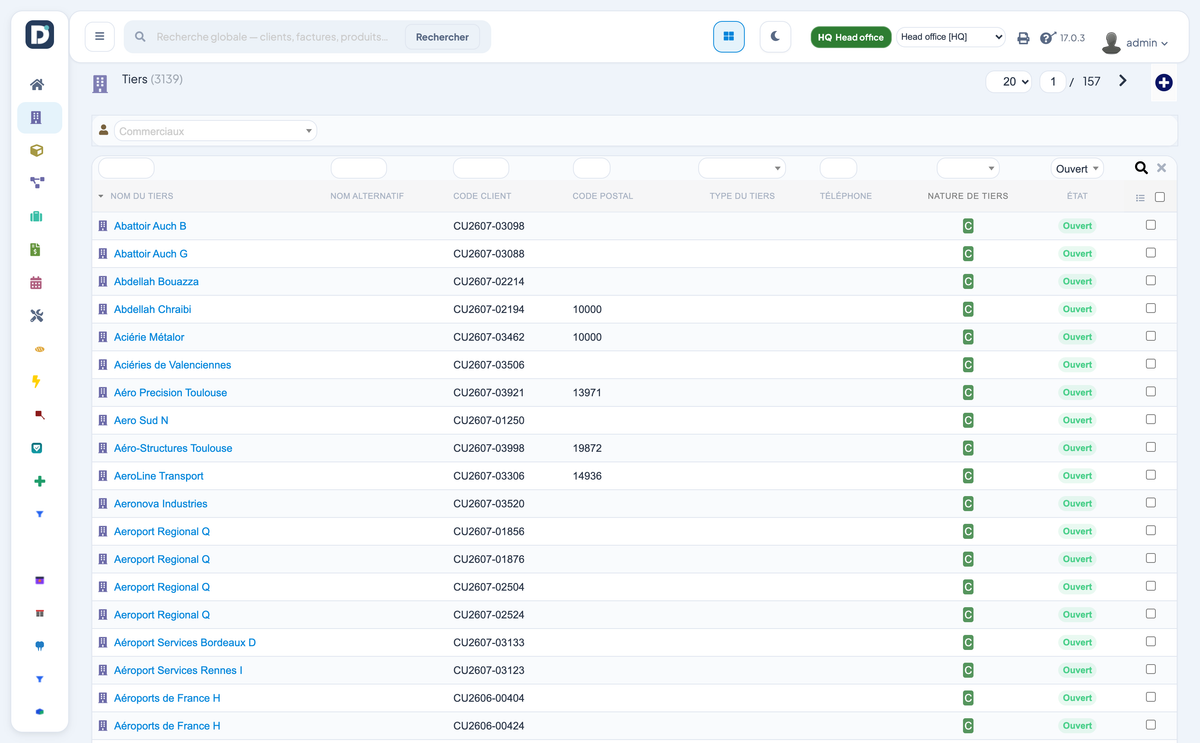The width and height of the screenshot is (1200, 743).
Task: Open the Tools wrench sidebar icon
Action: click(x=37, y=316)
